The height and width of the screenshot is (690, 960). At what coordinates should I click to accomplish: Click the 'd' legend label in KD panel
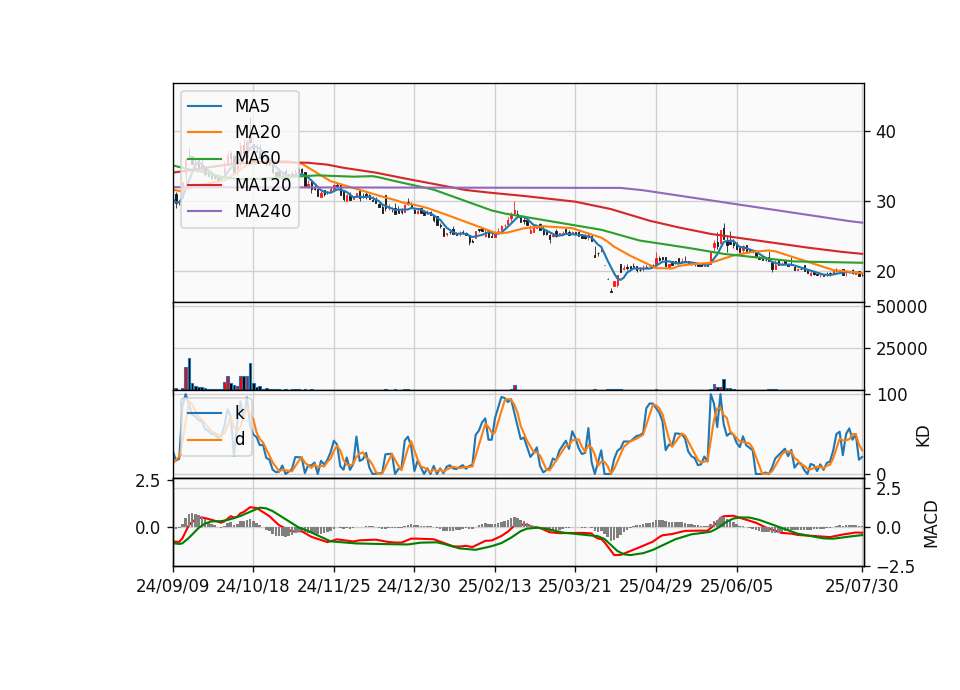(239, 439)
